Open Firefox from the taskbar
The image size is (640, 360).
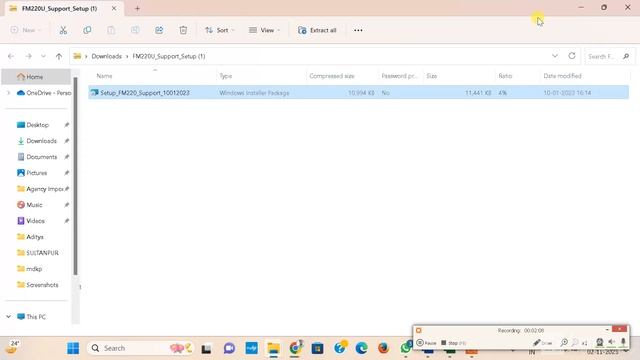[x=383, y=348]
